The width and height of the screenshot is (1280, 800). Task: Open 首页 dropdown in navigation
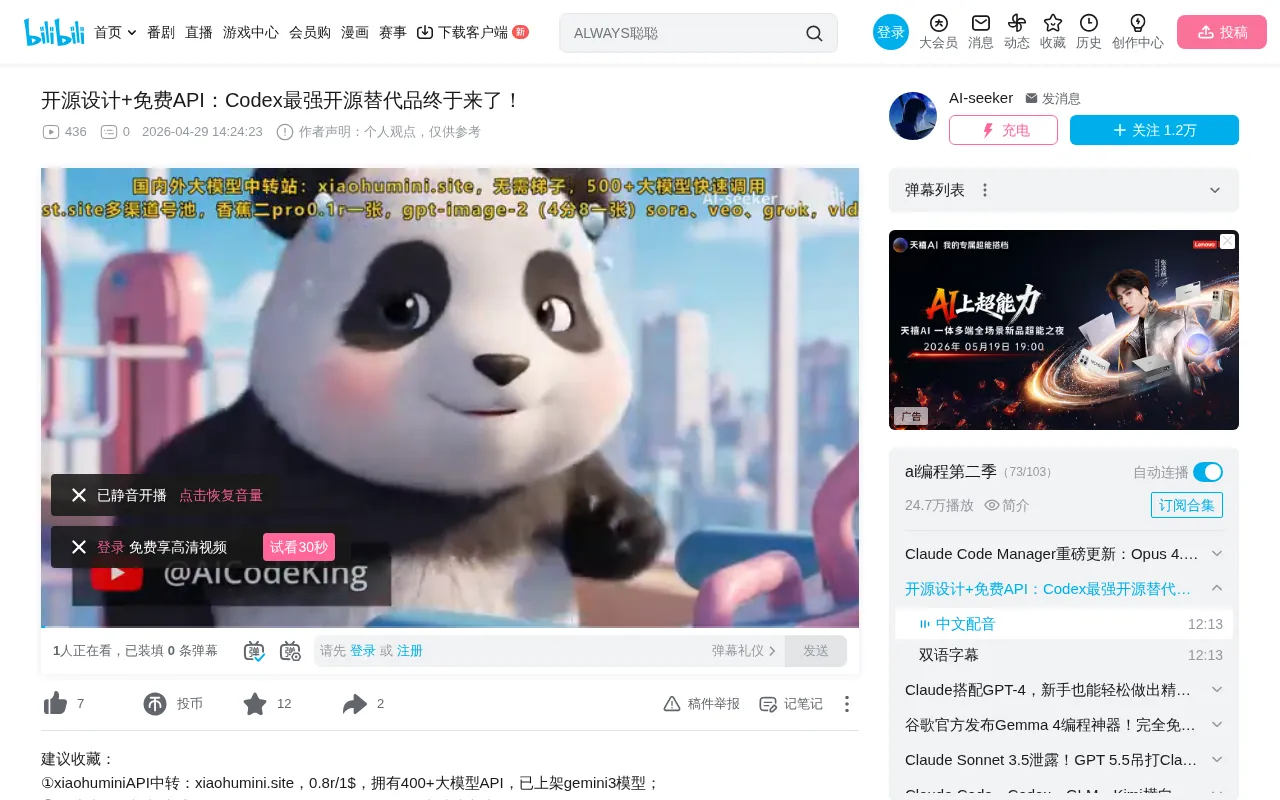coord(115,32)
